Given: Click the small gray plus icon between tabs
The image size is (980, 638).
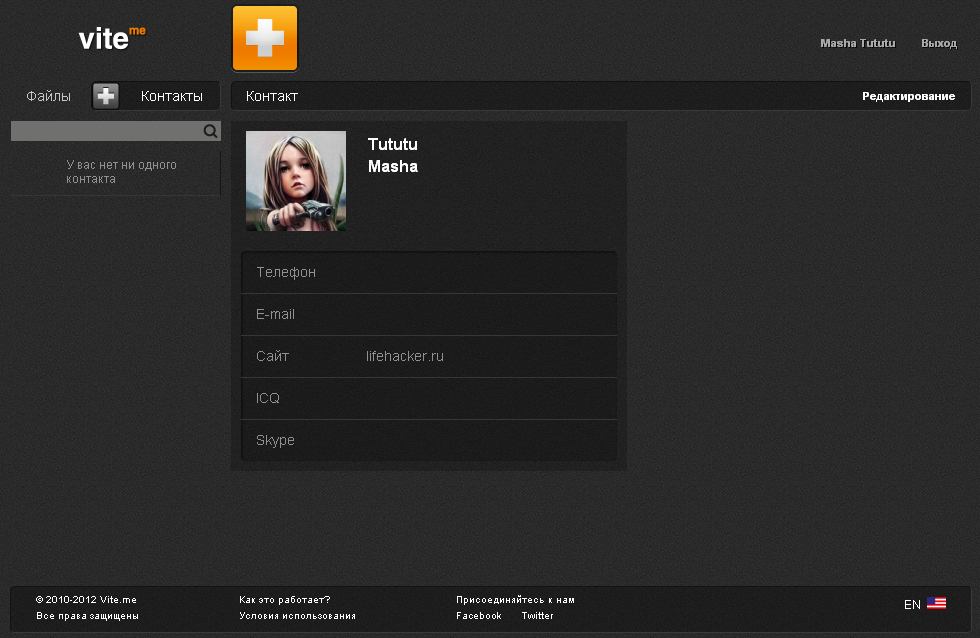Looking at the screenshot, I should [x=106, y=96].
